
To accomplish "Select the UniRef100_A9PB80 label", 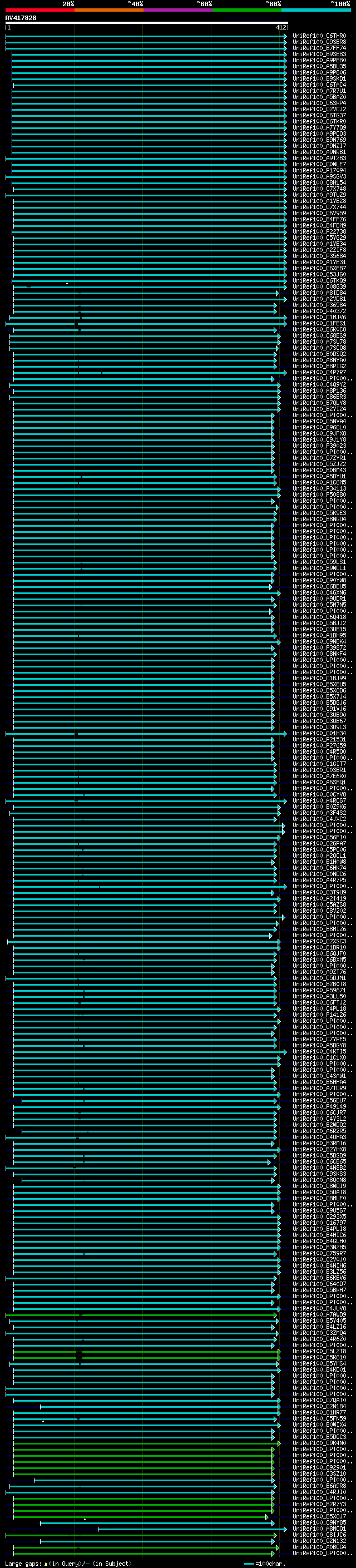I will pyautogui.click(x=319, y=60).
